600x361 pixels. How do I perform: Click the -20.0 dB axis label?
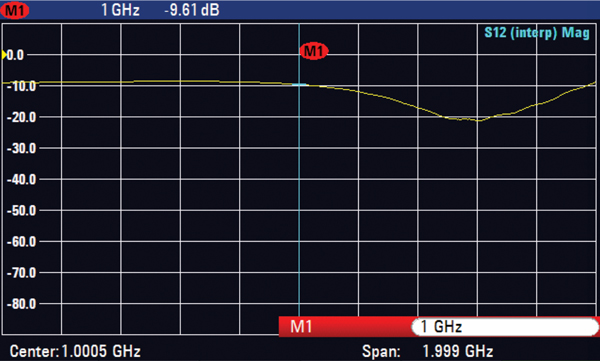[21, 117]
